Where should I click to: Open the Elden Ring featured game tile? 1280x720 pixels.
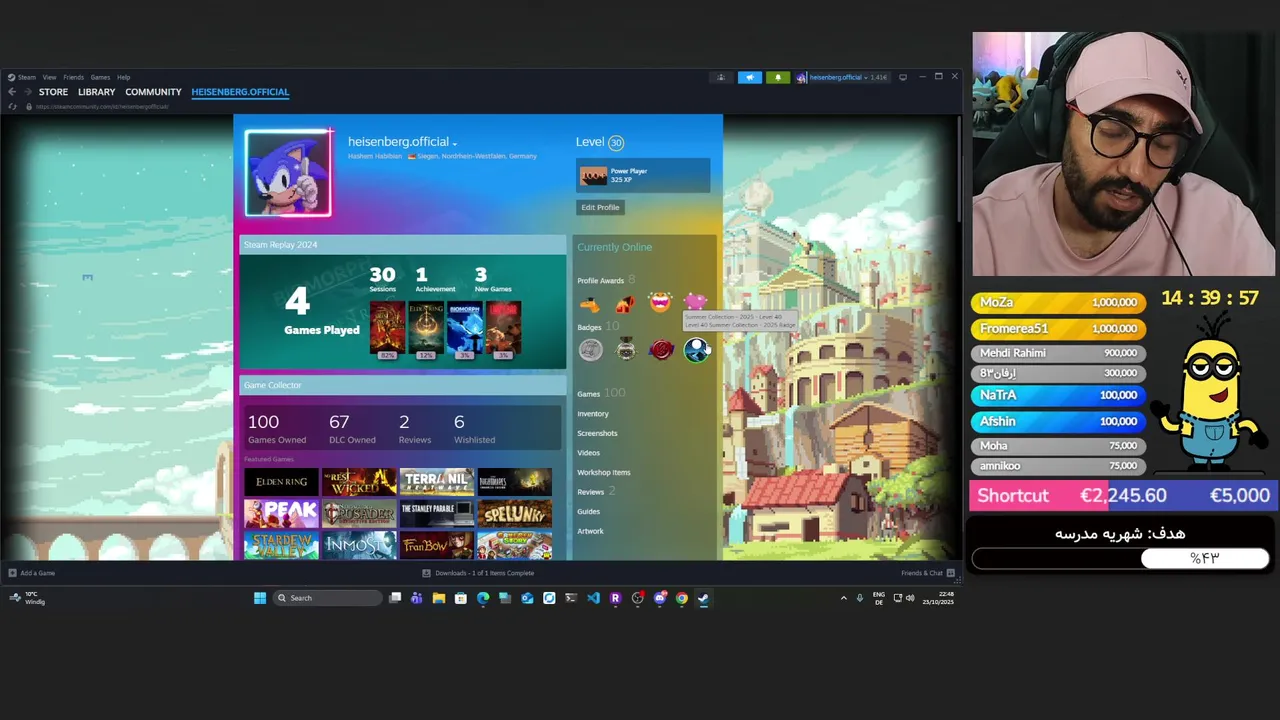(x=281, y=482)
